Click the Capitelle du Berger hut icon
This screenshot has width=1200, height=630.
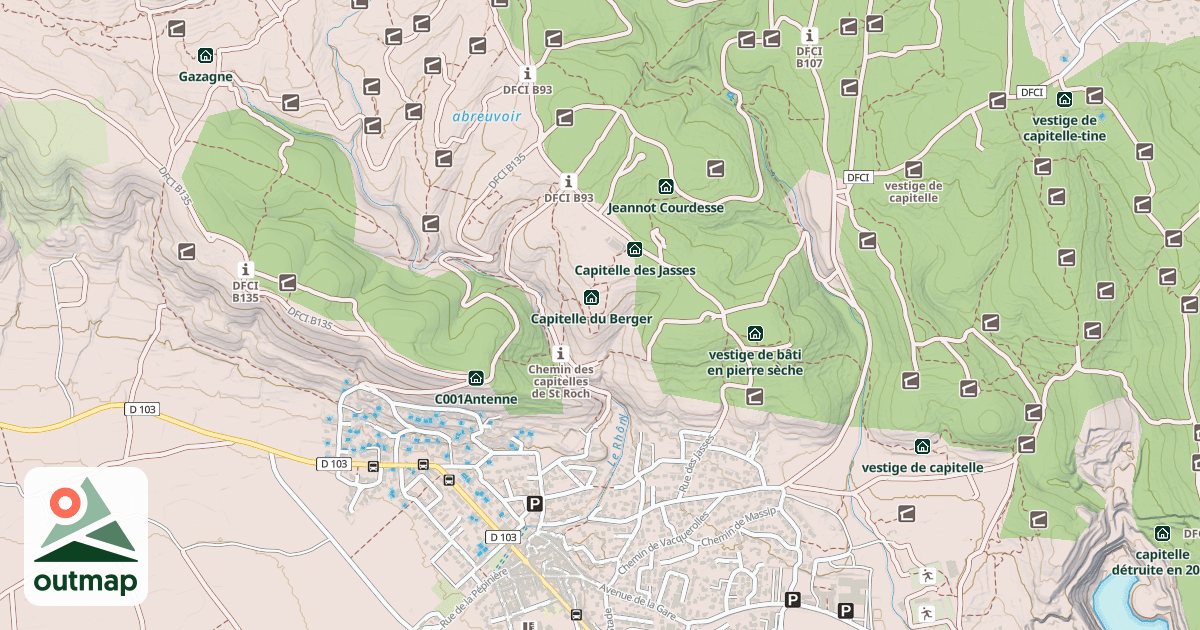(591, 298)
